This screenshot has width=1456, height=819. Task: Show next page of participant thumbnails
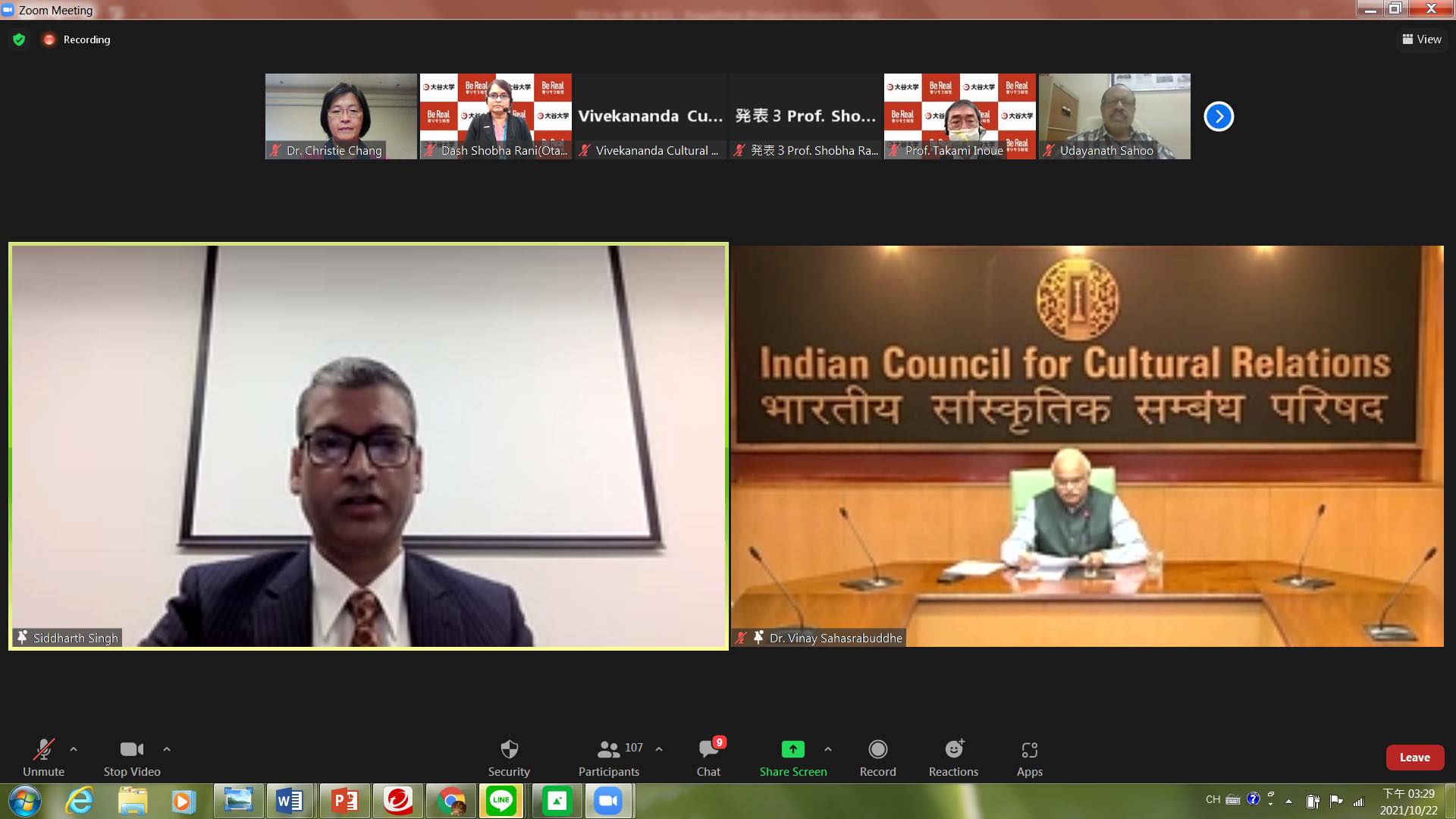(1219, 117)
